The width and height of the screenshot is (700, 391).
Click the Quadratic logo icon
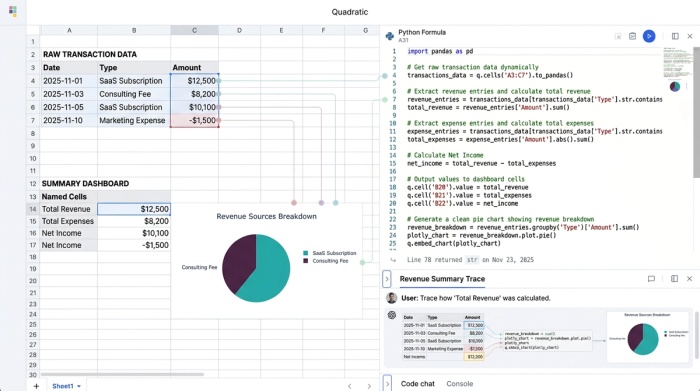pos(13,12)
